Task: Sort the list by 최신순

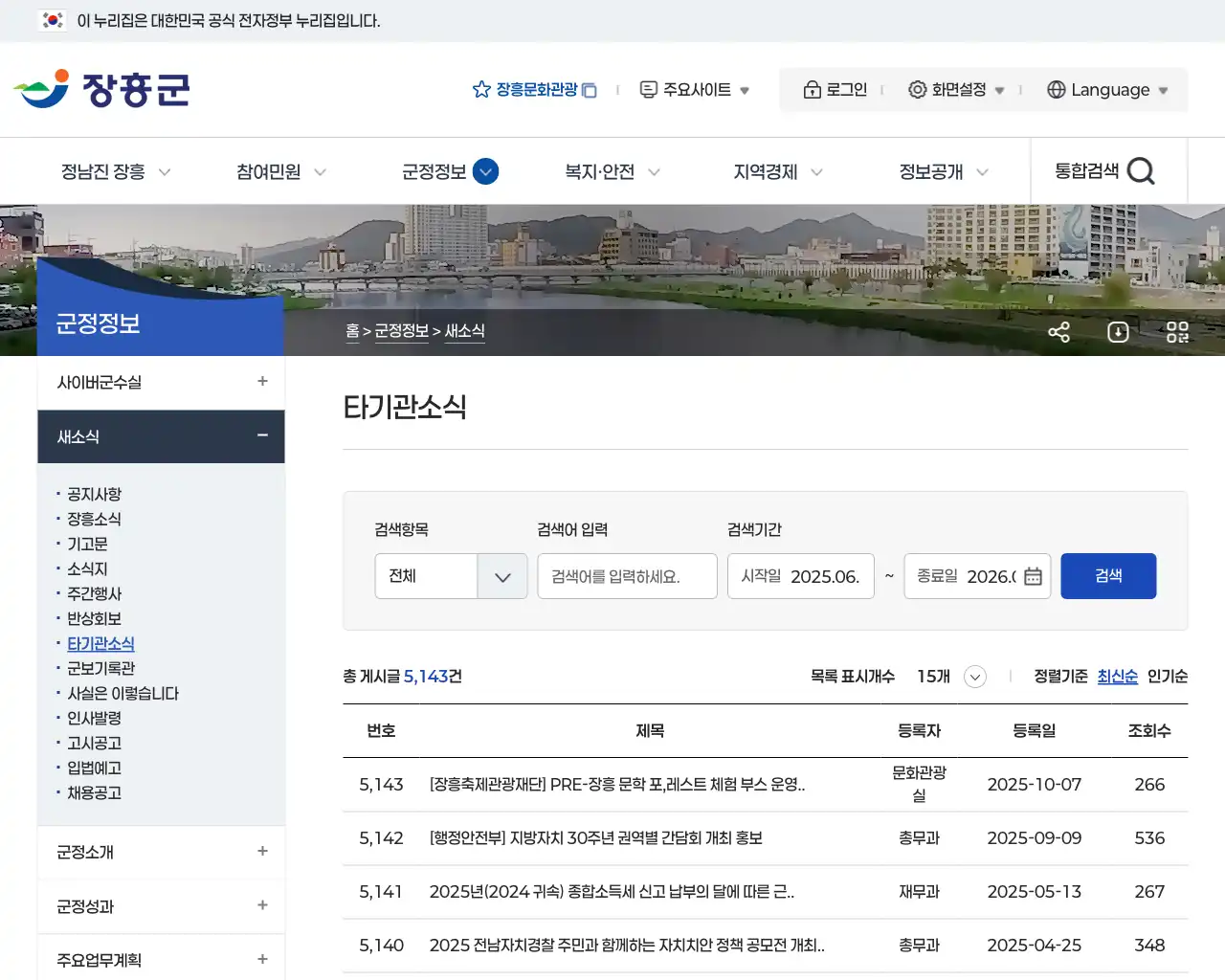Action: pos(1117,677)
